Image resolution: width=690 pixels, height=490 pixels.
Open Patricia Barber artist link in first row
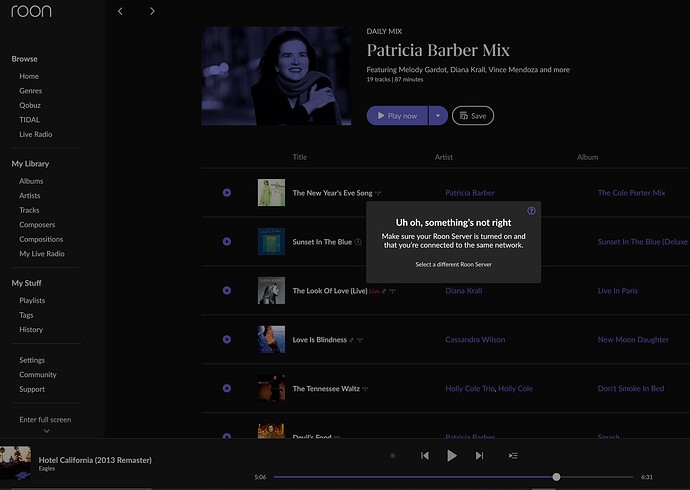coord(470,193)
